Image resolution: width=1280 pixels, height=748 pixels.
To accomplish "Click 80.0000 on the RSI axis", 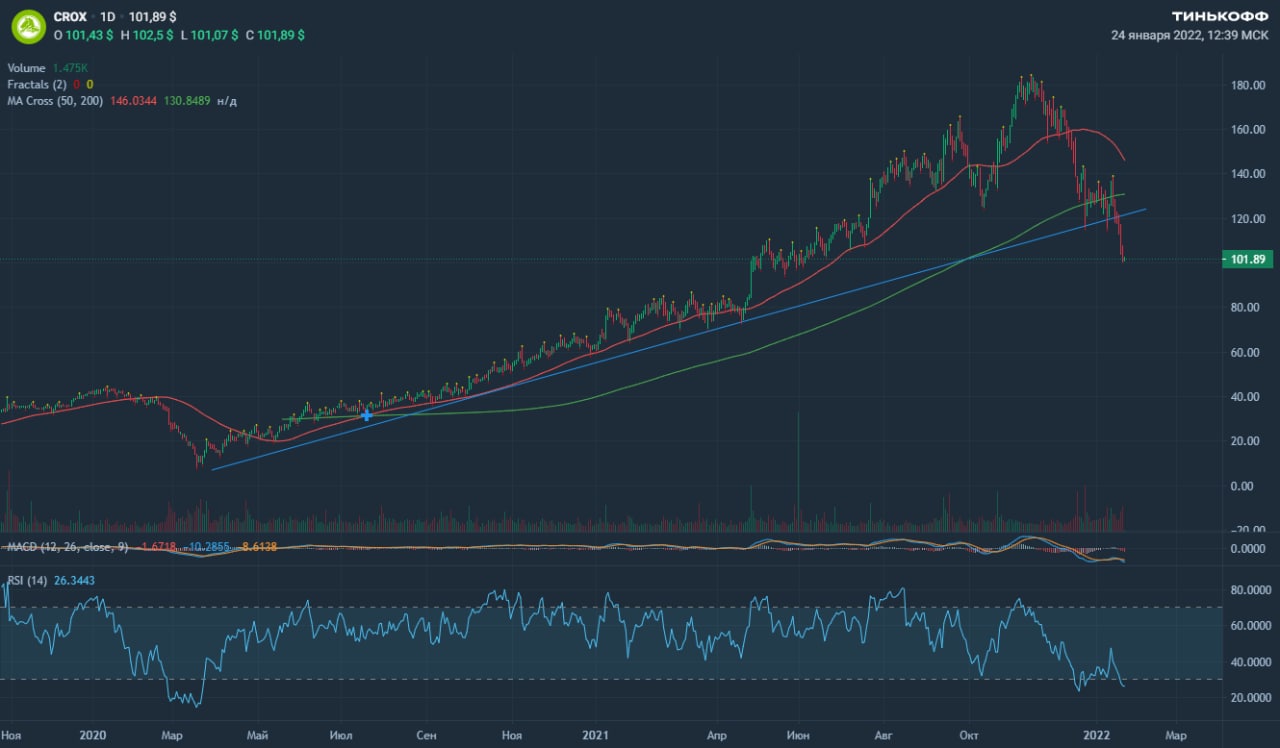I will 1249,591.
